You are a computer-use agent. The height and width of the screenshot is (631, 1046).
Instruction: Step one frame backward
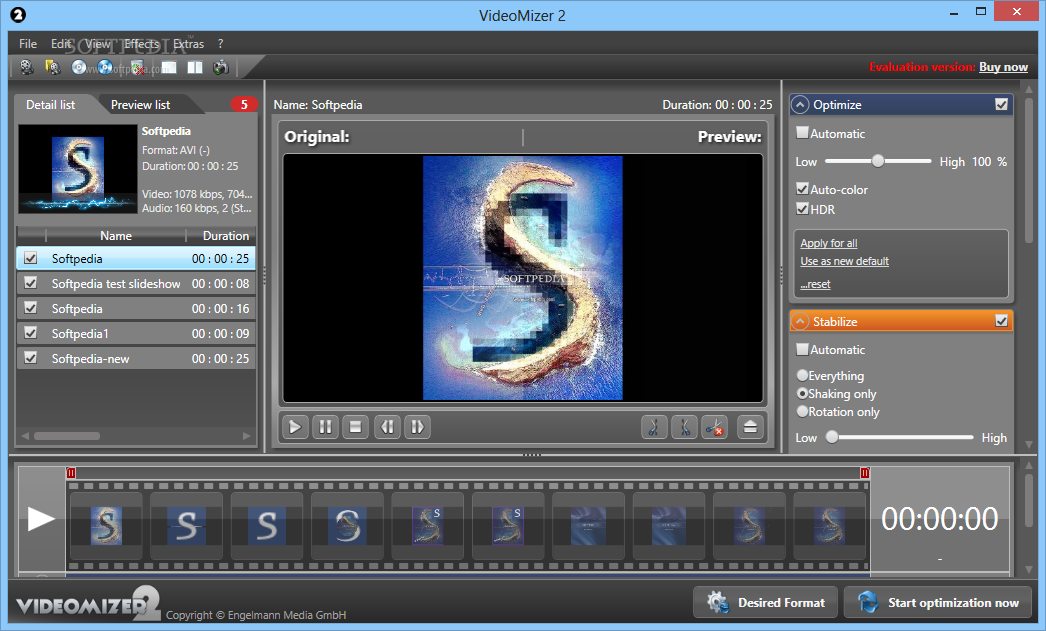coord(387,427)
